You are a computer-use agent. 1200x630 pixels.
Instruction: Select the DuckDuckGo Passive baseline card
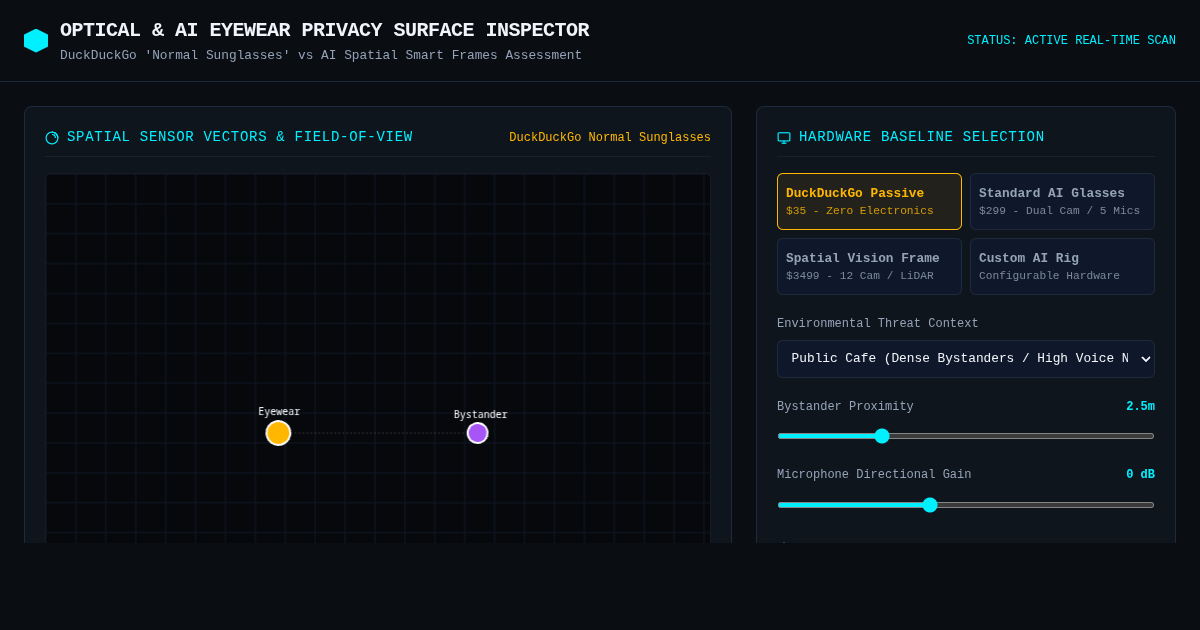pos(869,202)
